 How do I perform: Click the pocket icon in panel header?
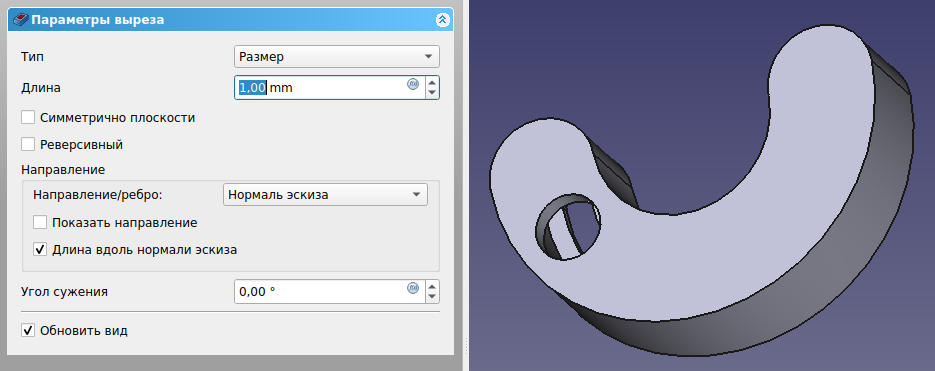[x=20, y=20]
